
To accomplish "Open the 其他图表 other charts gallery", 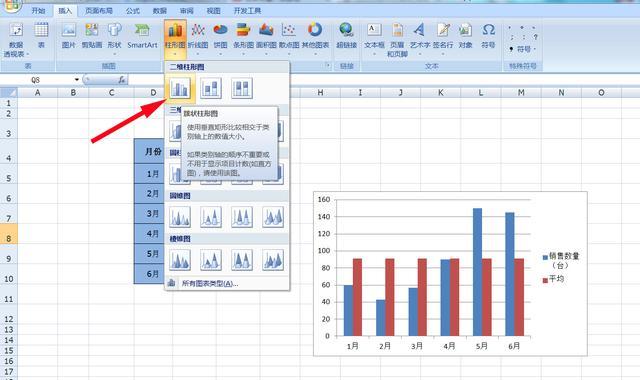I will click(x=315, y=39).
